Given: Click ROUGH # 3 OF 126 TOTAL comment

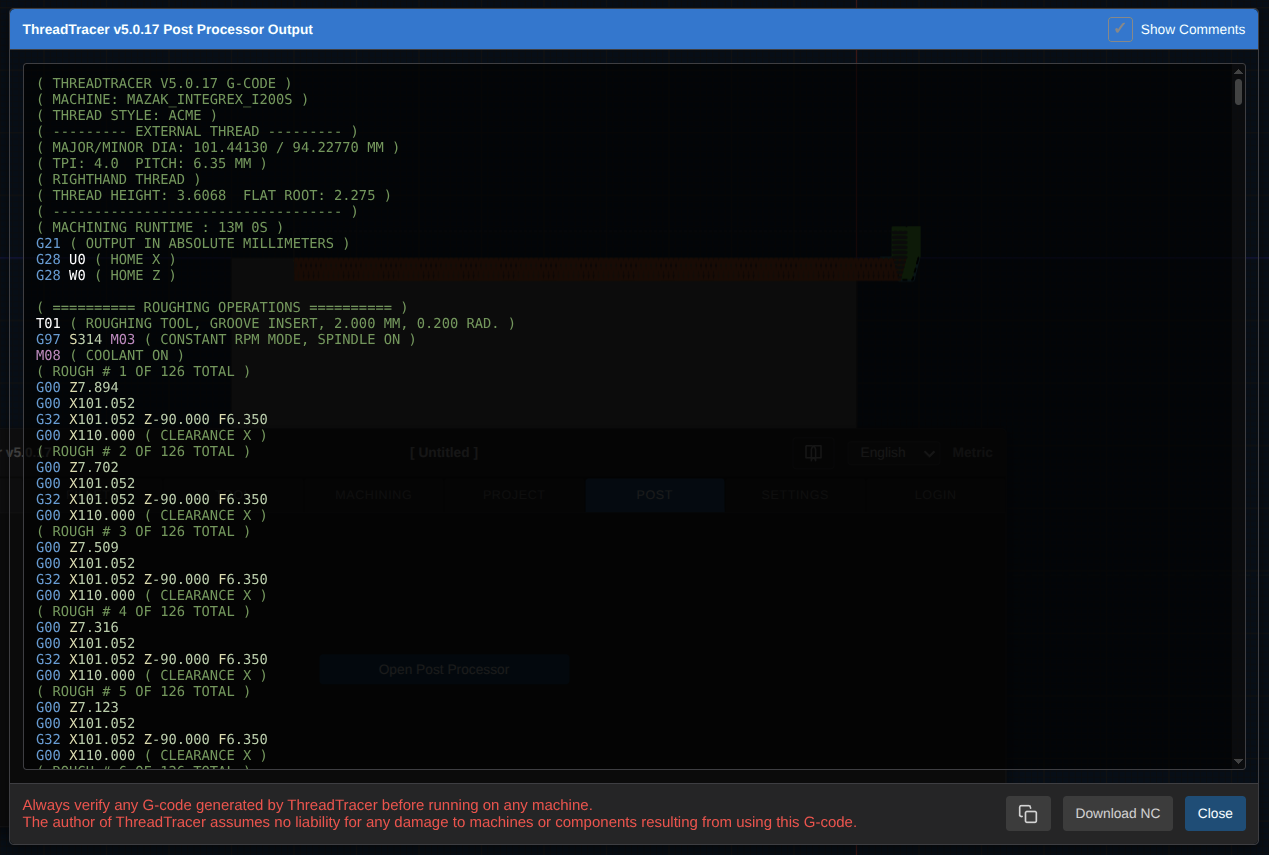Looking at the screenshot, I should [x=143, y=531].
